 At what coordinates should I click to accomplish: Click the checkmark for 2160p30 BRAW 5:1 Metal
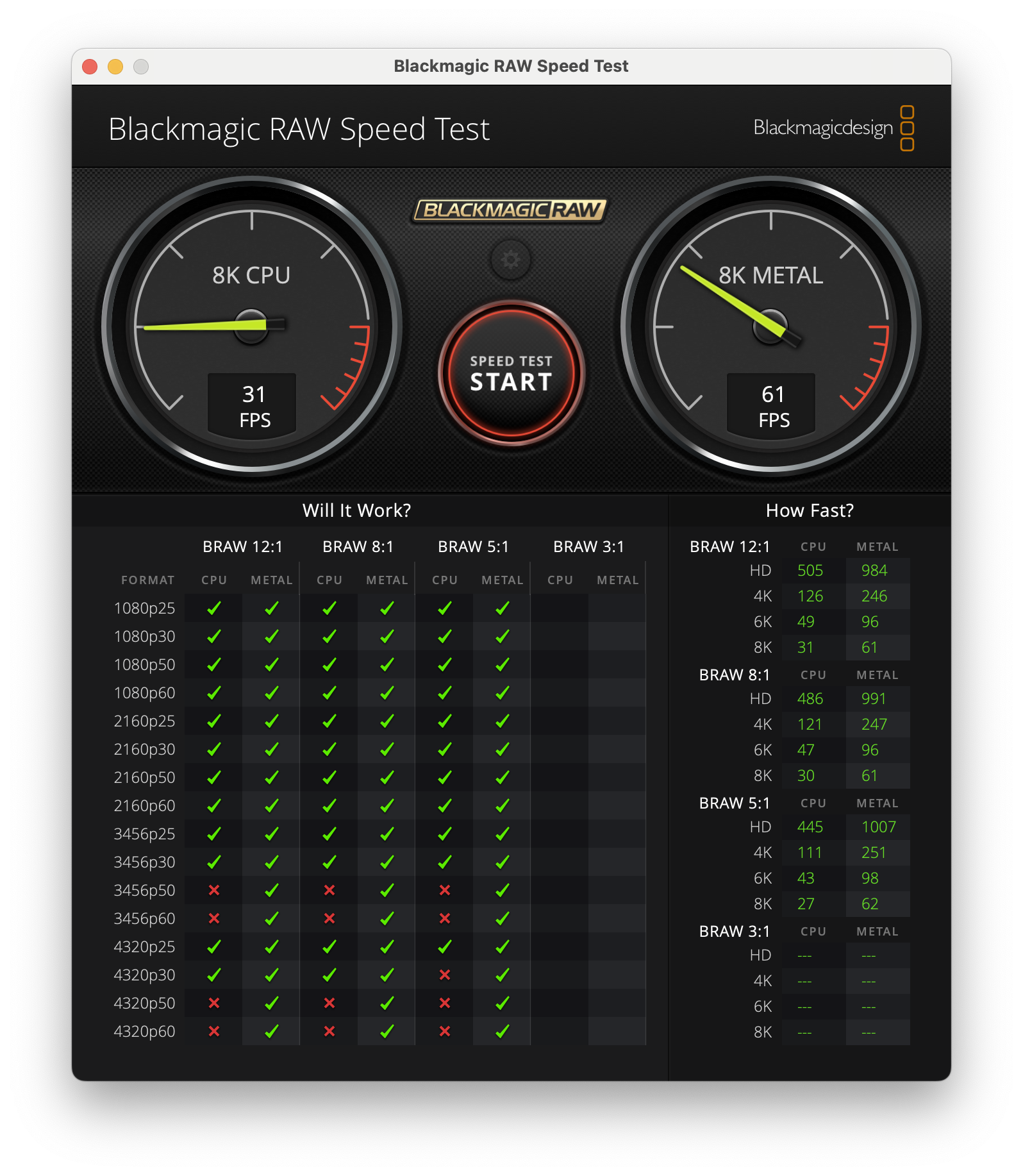pos(503,749)
